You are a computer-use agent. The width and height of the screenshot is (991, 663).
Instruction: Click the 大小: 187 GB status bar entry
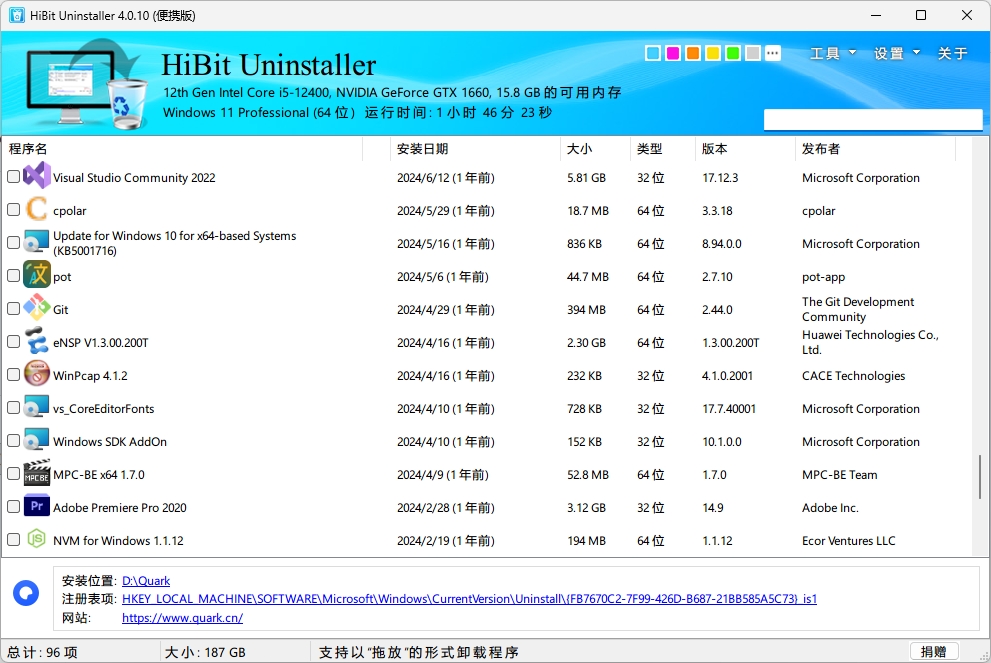pyautogui.click(x=205, y=652)
